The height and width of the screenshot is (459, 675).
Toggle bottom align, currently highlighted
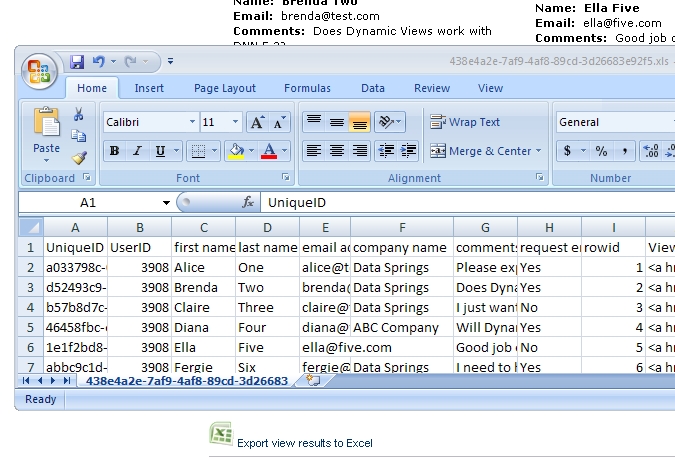359,122
